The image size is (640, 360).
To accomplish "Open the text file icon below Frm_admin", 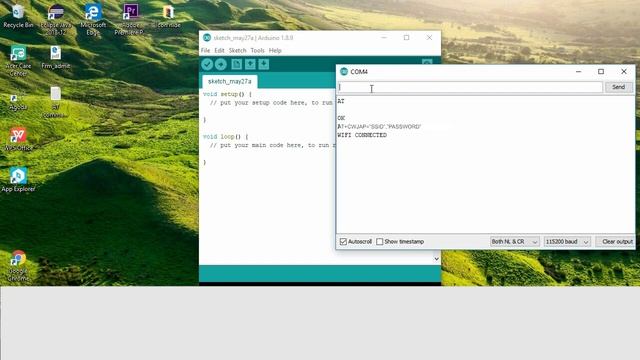I will [56, 102].
